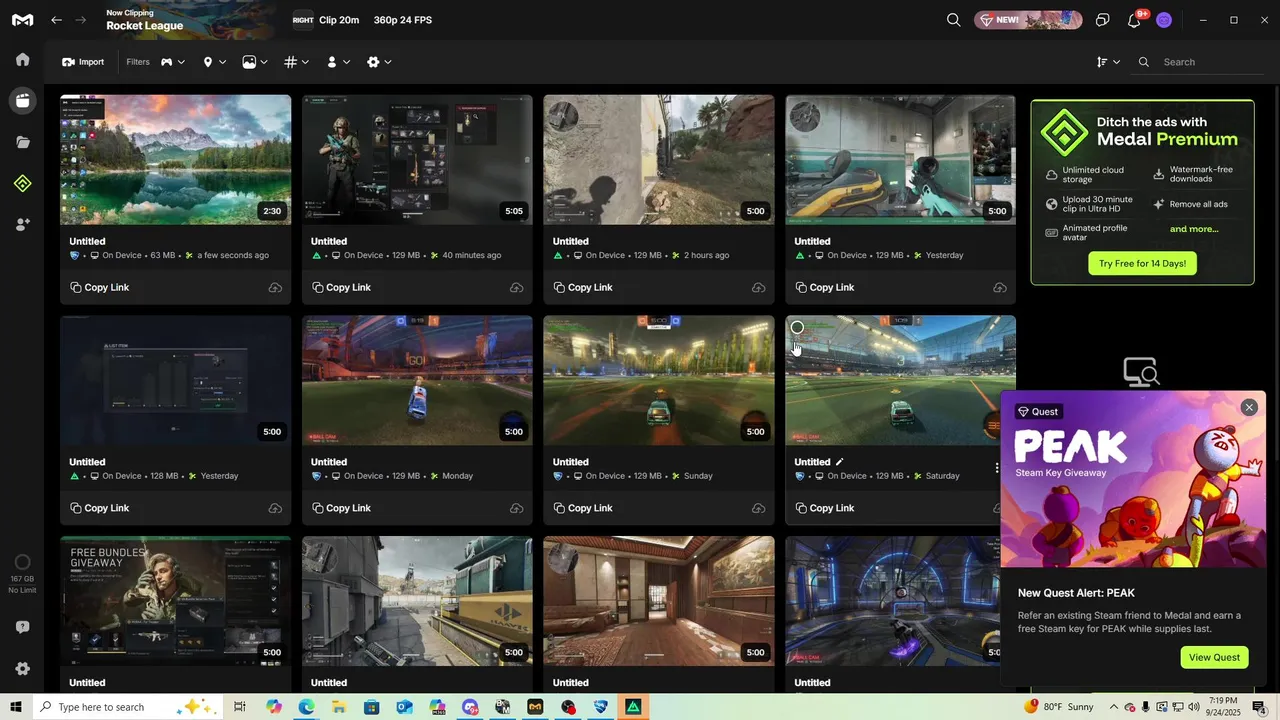
Task: Open the Windows Start menu
Action: (16, 707)
